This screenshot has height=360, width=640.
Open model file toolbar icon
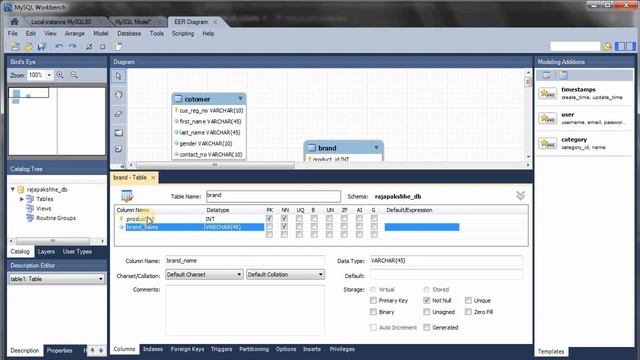28,47
